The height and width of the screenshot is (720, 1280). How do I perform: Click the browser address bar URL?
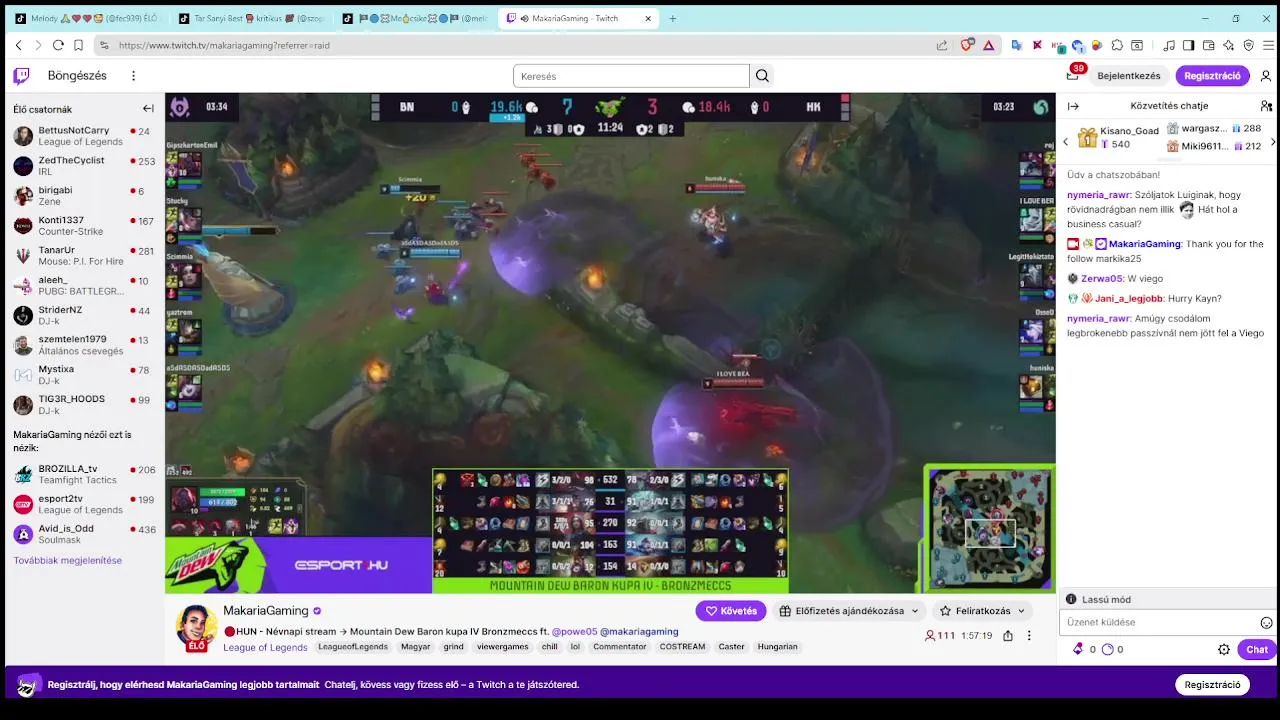click(x=224, y=45)
